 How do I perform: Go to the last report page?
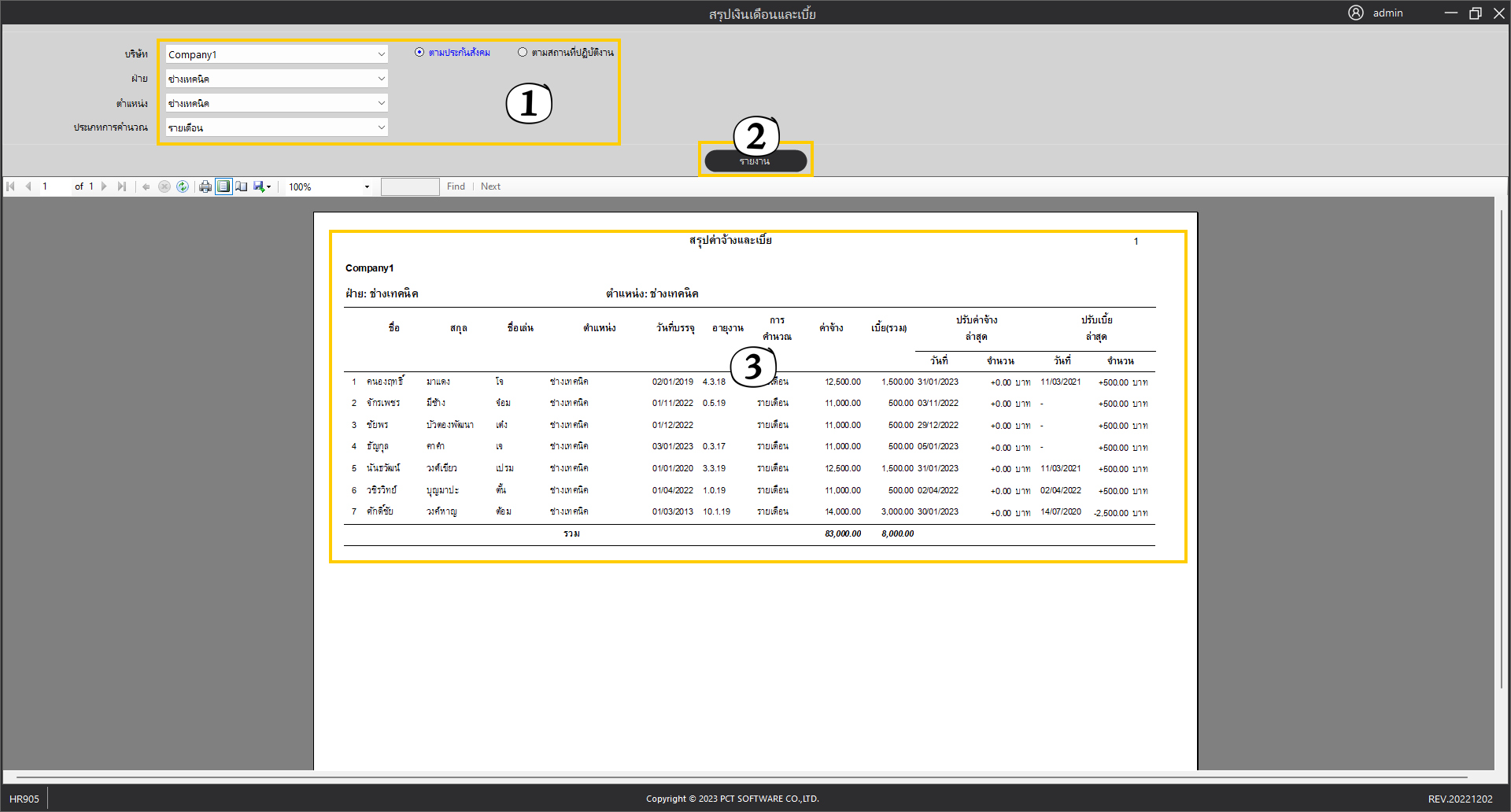click(121, 186)
